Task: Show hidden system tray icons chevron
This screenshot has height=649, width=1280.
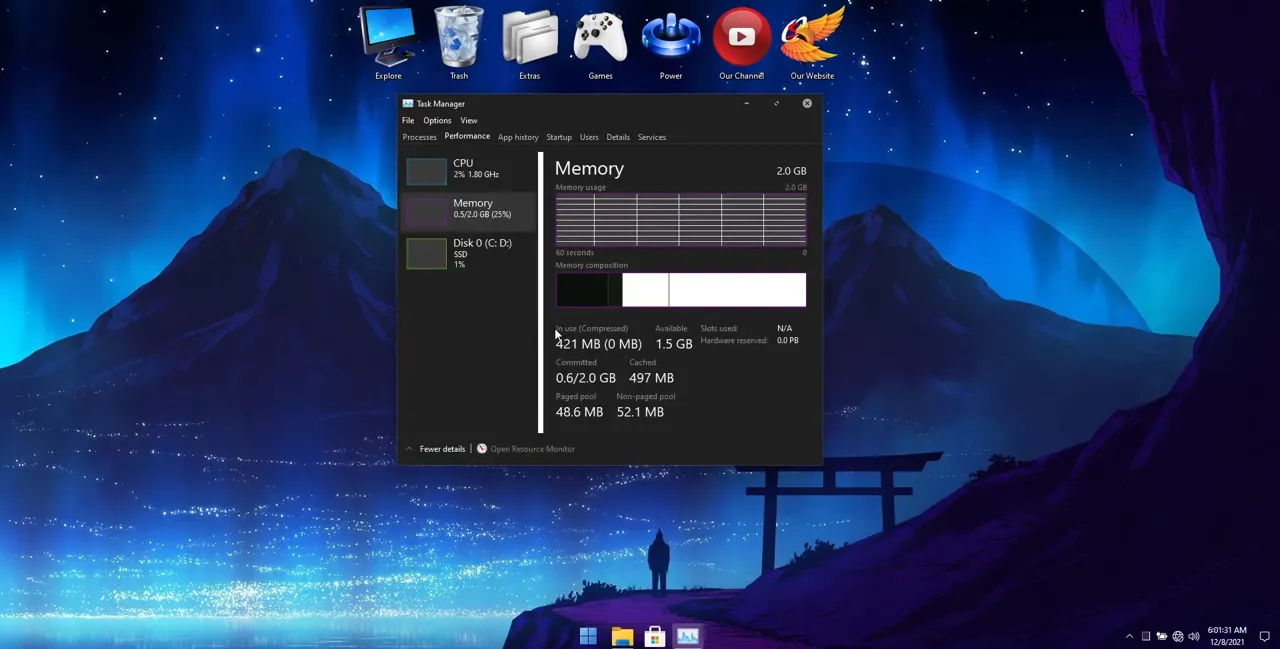Action: pyautogui.click(x=1130, y=636)
